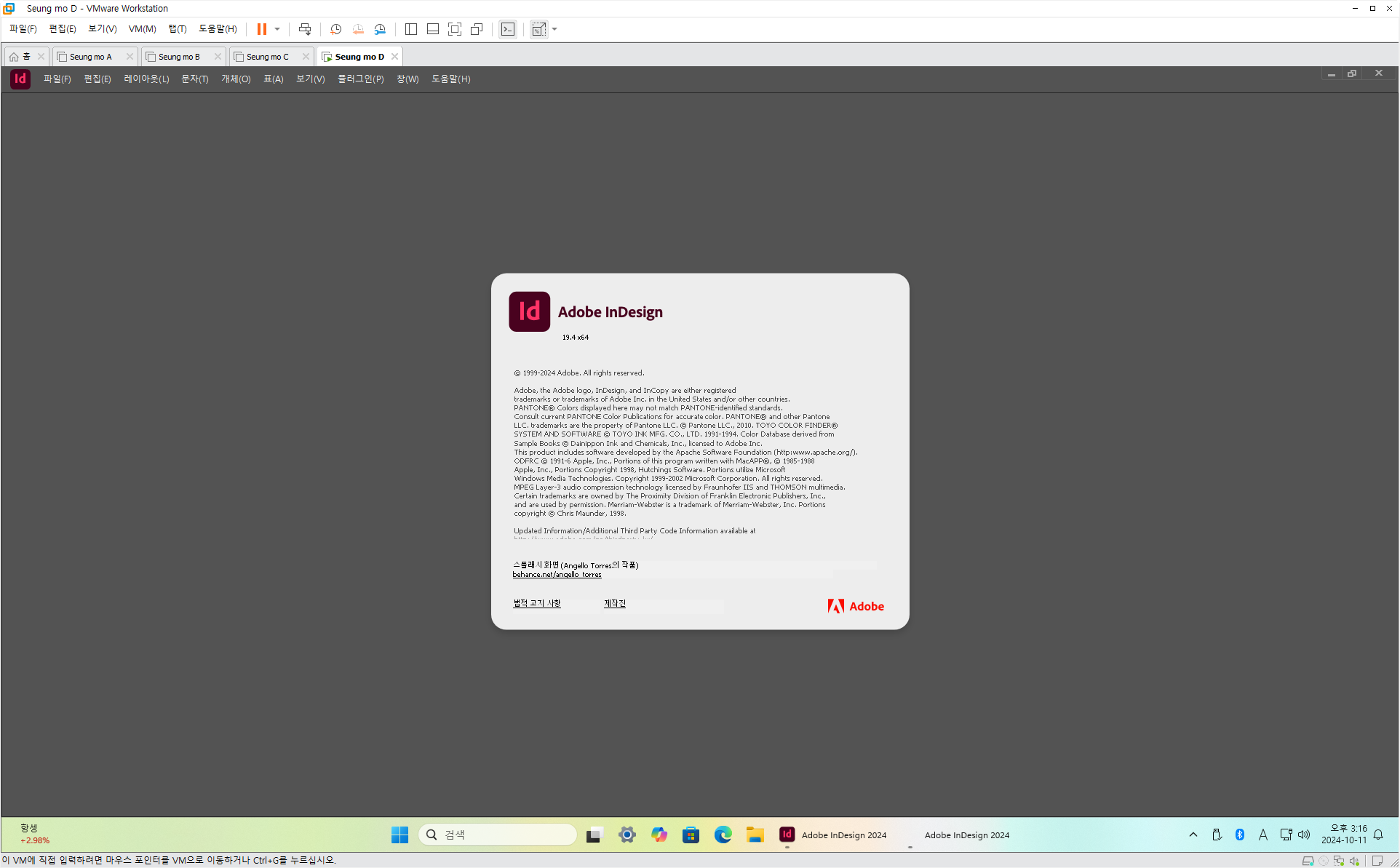Screen dimensions: 1400x868
Task: Click the InDesign Id logo in menu bar
Action: pos(20,79)
